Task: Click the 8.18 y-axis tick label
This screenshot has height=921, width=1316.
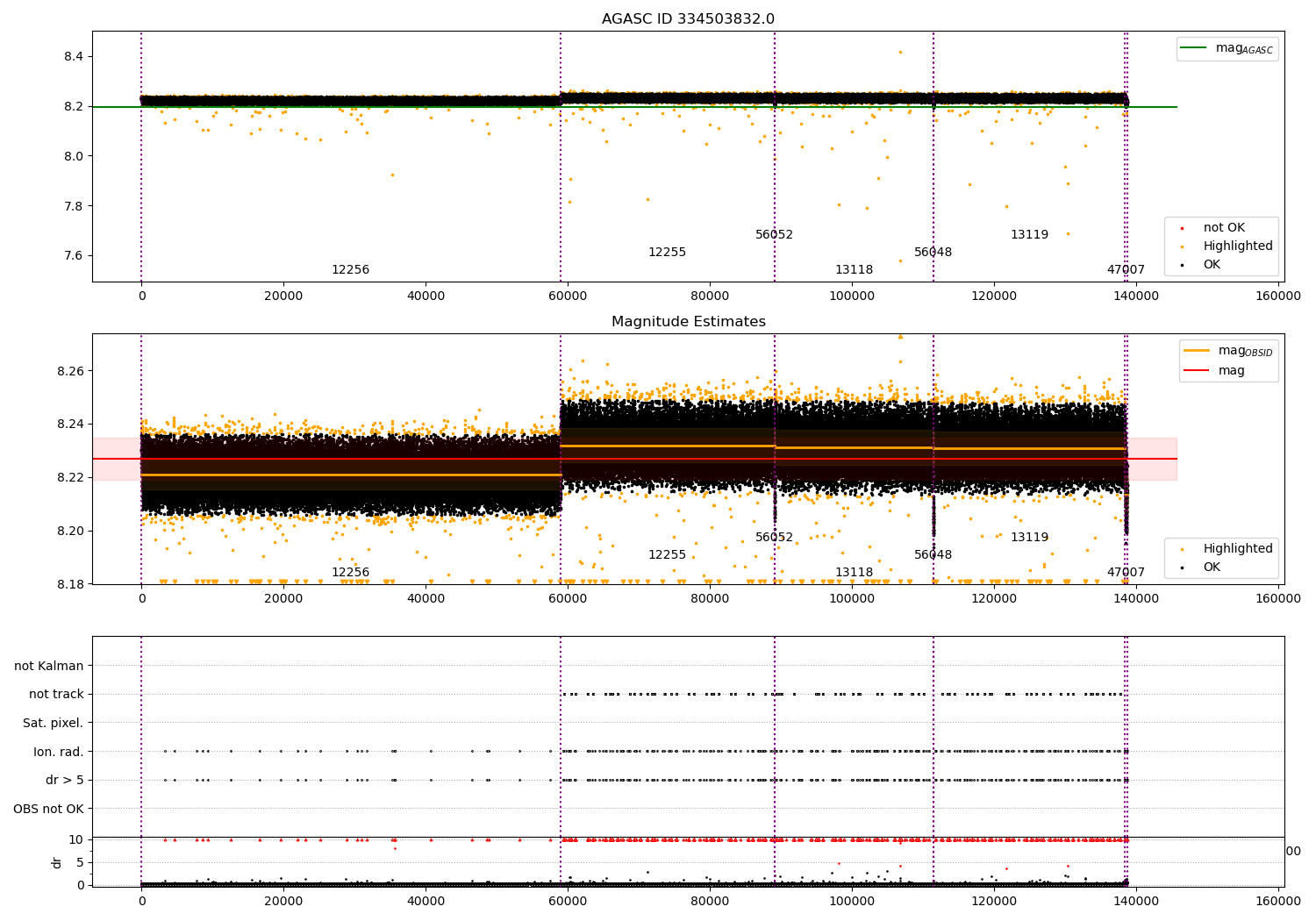Action: pyautogui.click(x=70, y=584)
